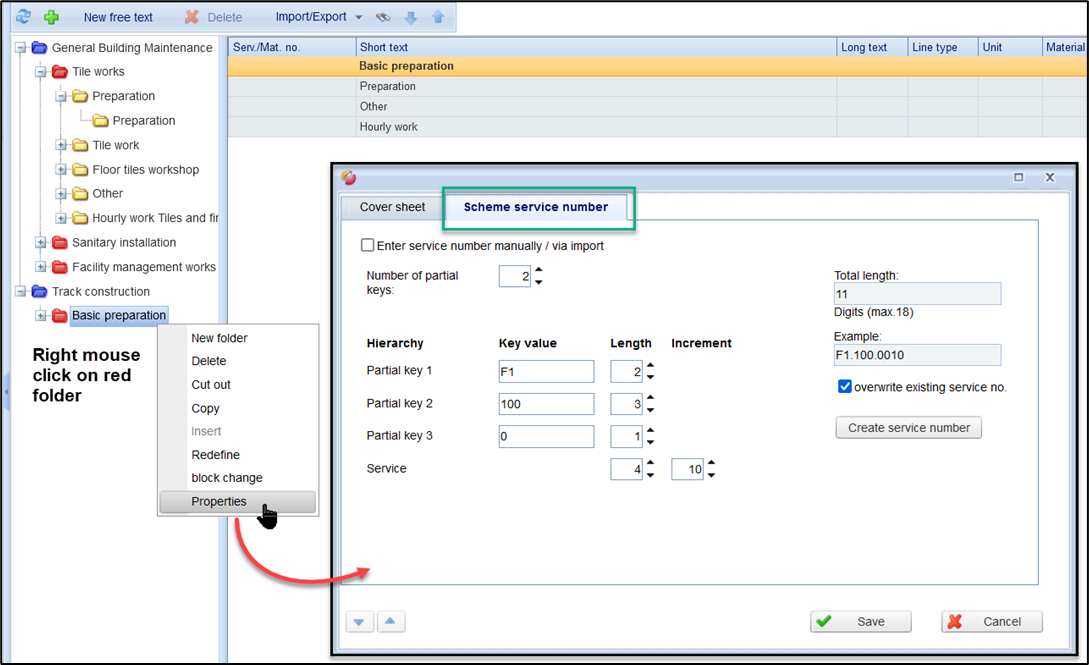Increase the number of partial keys
Viewport: 1089px width, 665px height.
[539, 269]
